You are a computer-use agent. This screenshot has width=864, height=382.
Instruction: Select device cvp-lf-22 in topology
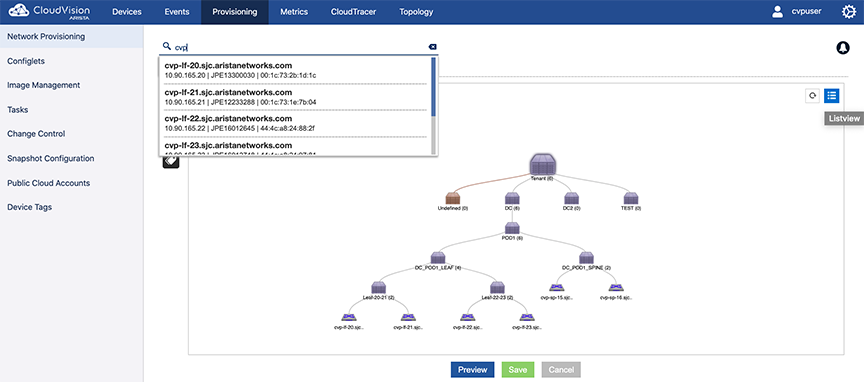coord(467,317)
